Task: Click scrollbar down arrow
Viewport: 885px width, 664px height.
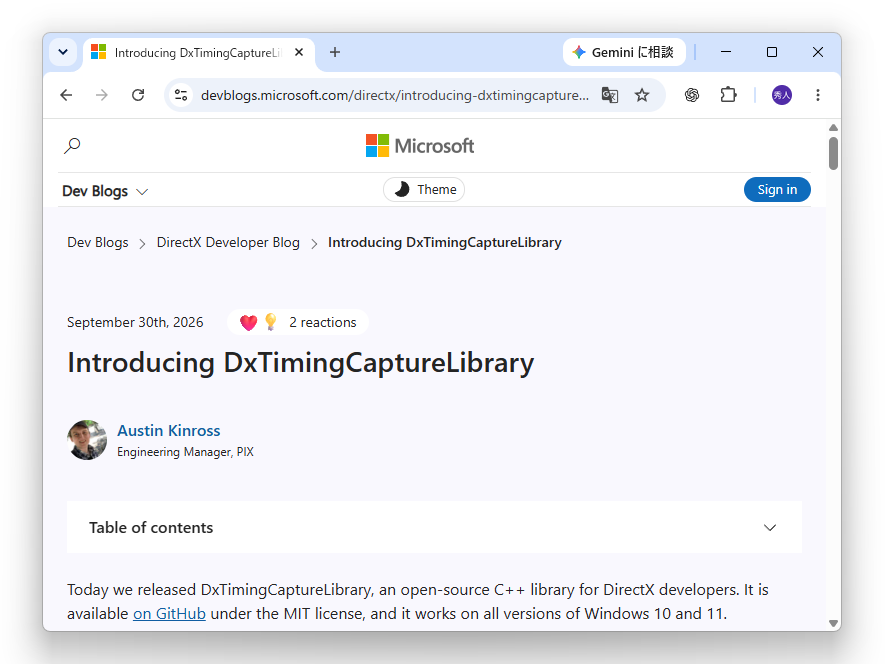Action: [x=833, y=623]
